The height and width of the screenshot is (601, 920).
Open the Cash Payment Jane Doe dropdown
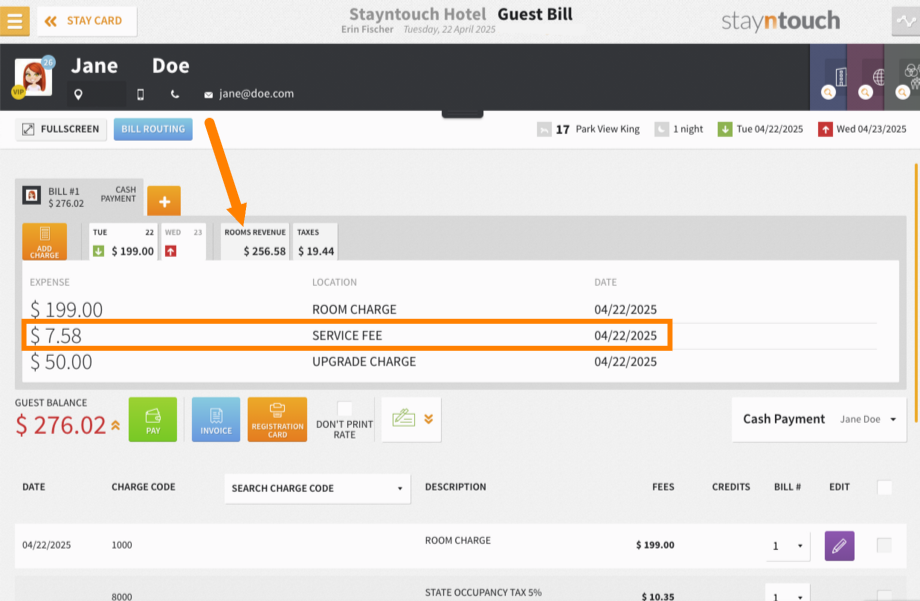[819, 419]
